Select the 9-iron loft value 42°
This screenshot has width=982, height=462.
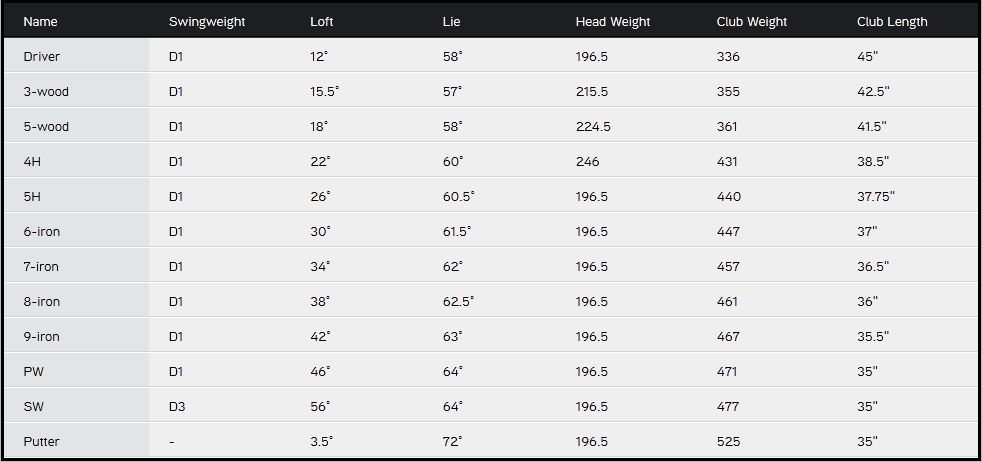pos(320,337)
